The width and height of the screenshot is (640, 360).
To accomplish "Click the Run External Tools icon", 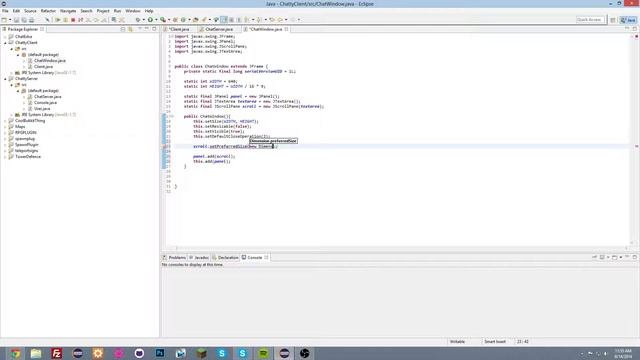I will (163, 20).
